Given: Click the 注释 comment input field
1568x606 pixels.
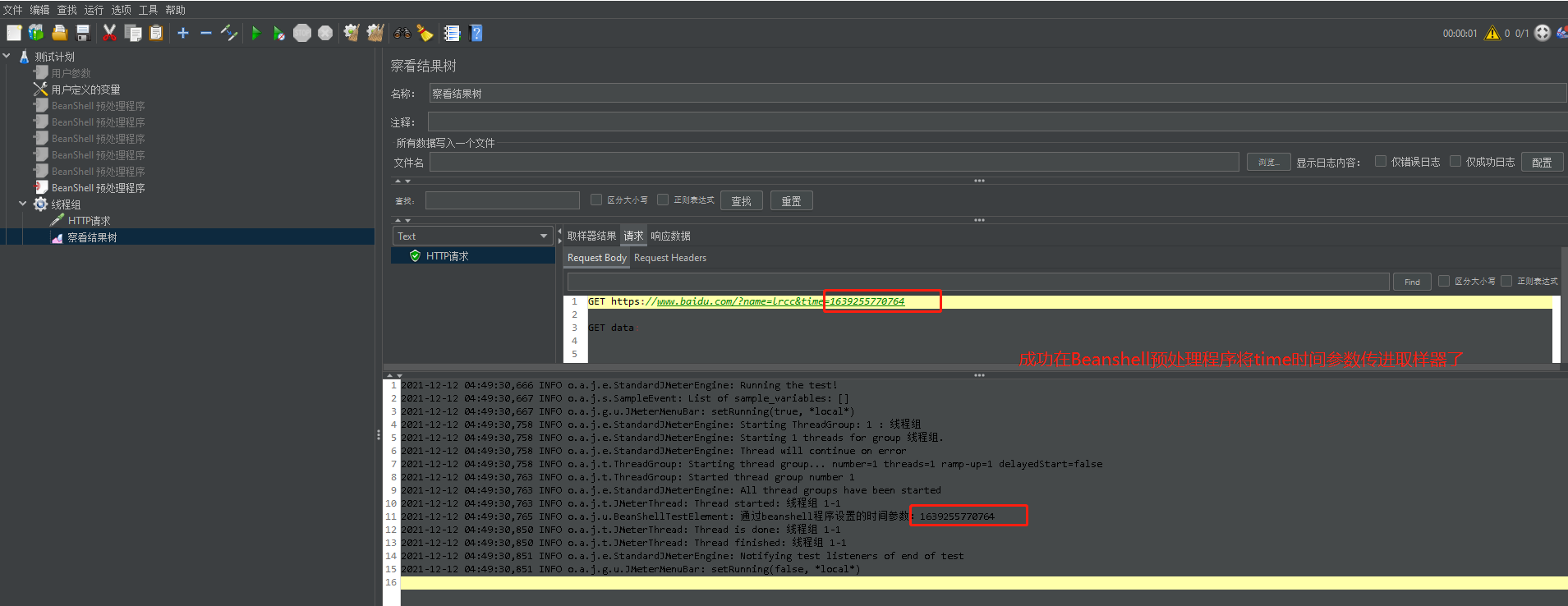Looking at the screenshot, I should (x=997, y=122).
